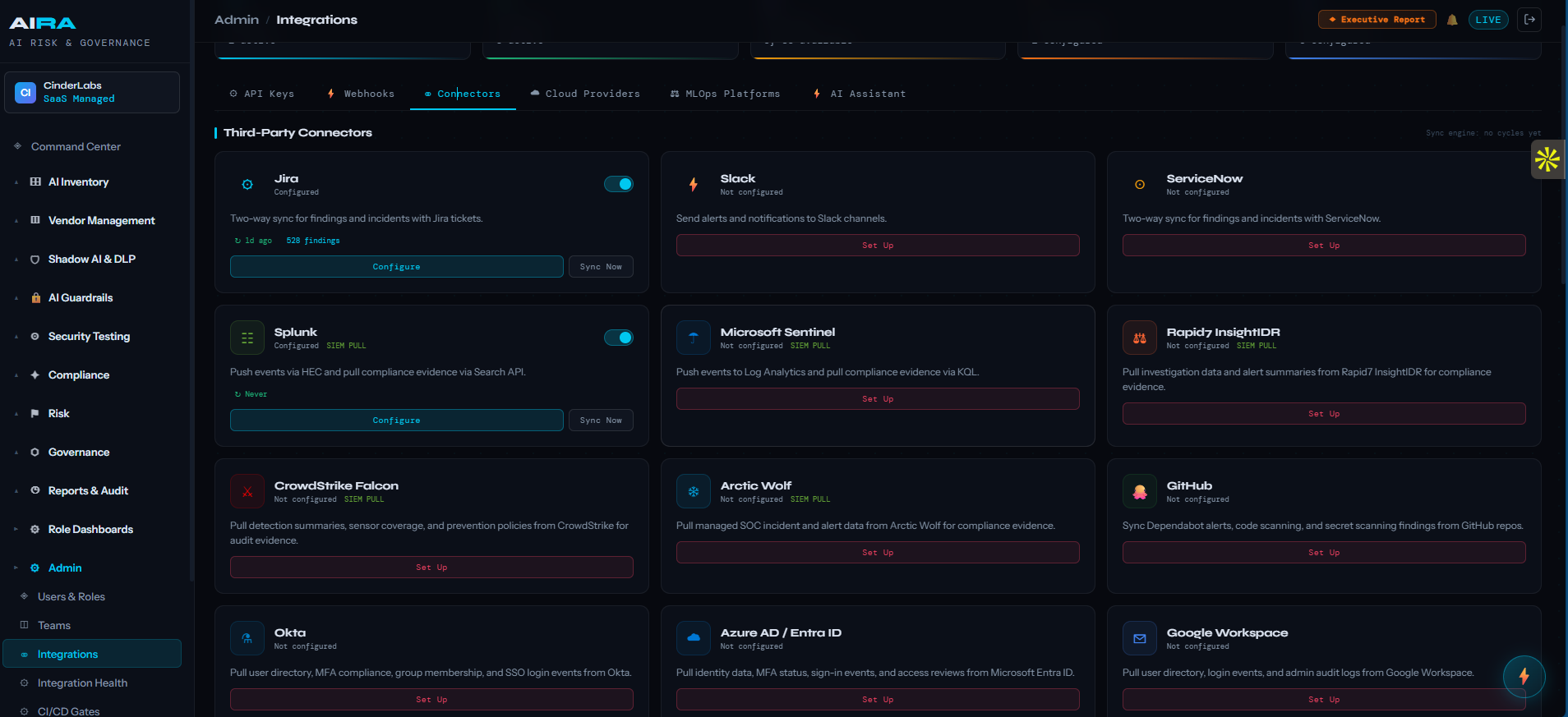The image size is (1568, 717).
Task: Open Role Dashboards in sidebar
Action: point(92,529)
